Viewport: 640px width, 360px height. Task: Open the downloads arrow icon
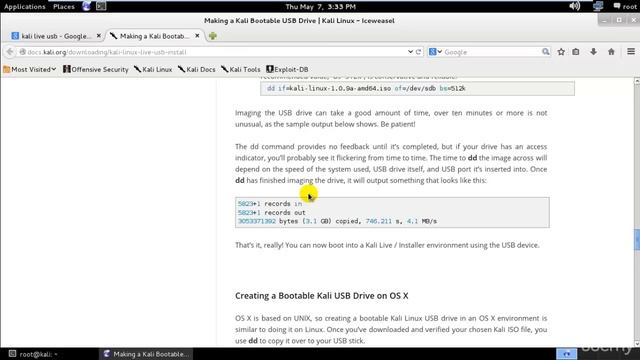[593, 52]
